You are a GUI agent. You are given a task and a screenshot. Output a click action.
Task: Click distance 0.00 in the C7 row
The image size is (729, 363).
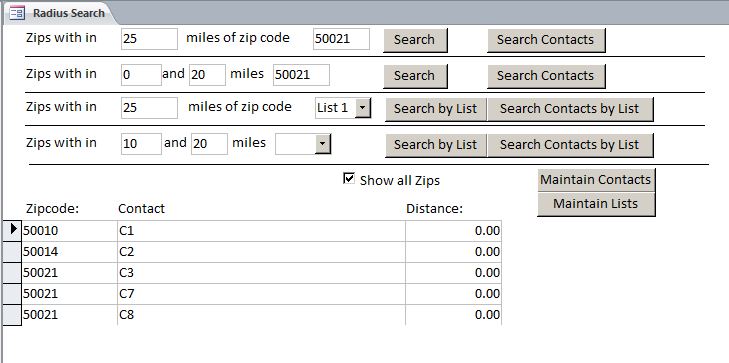coord(453,294)
